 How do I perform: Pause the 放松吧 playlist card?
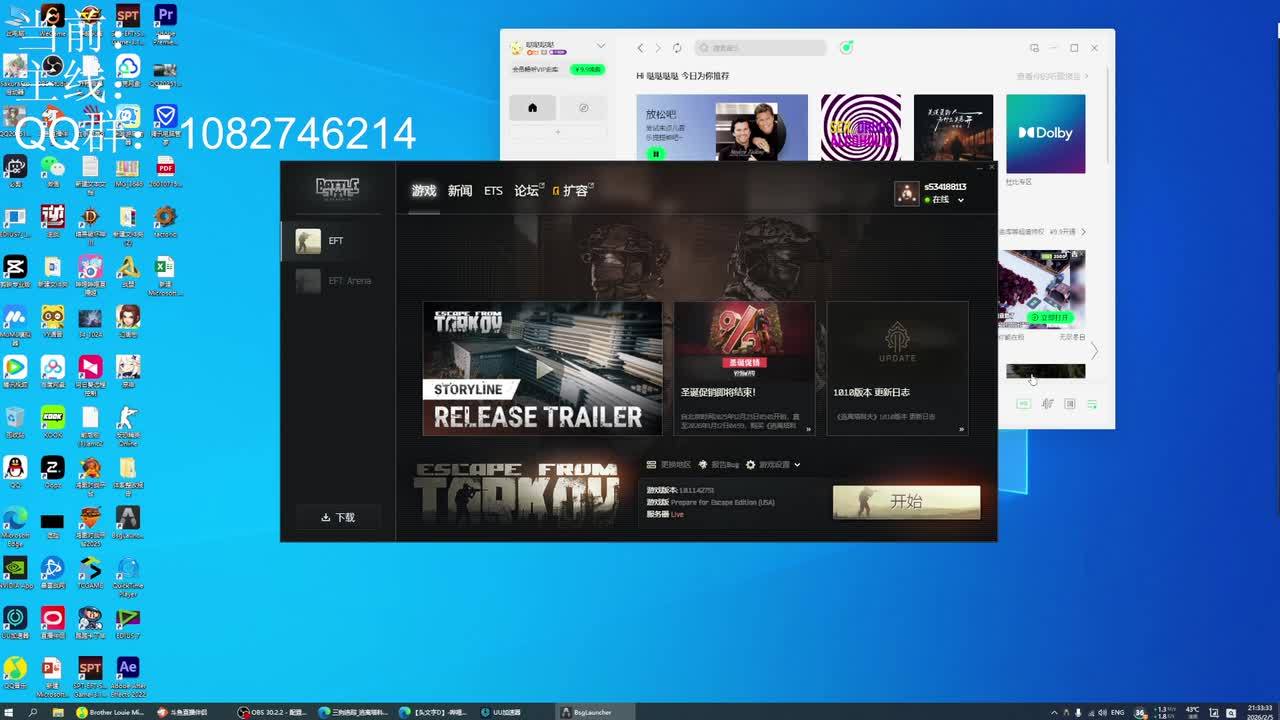pyautogui.click(x=656, y=153)
